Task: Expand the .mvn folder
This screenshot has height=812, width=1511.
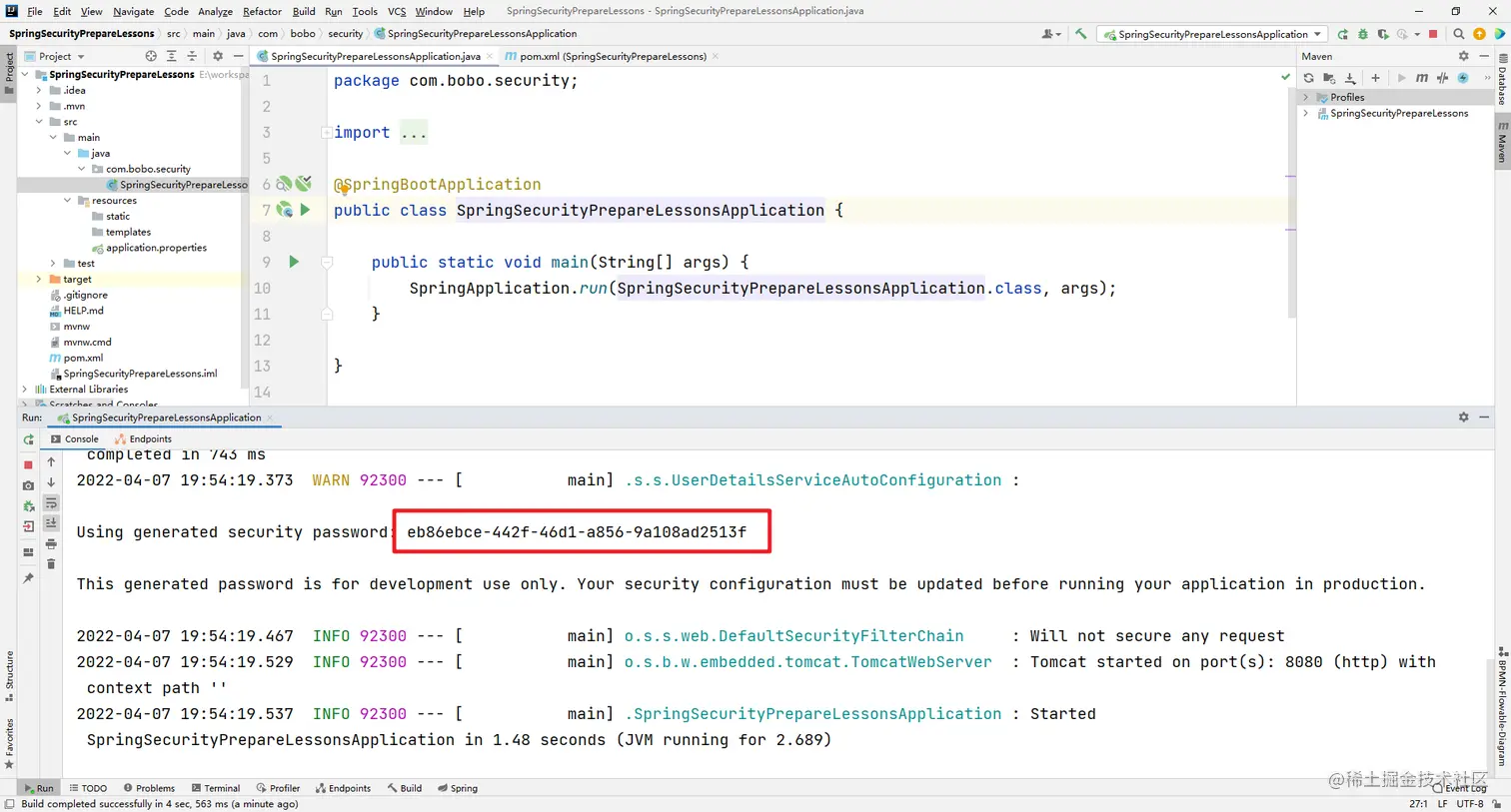Action: [x=39, y=106]
